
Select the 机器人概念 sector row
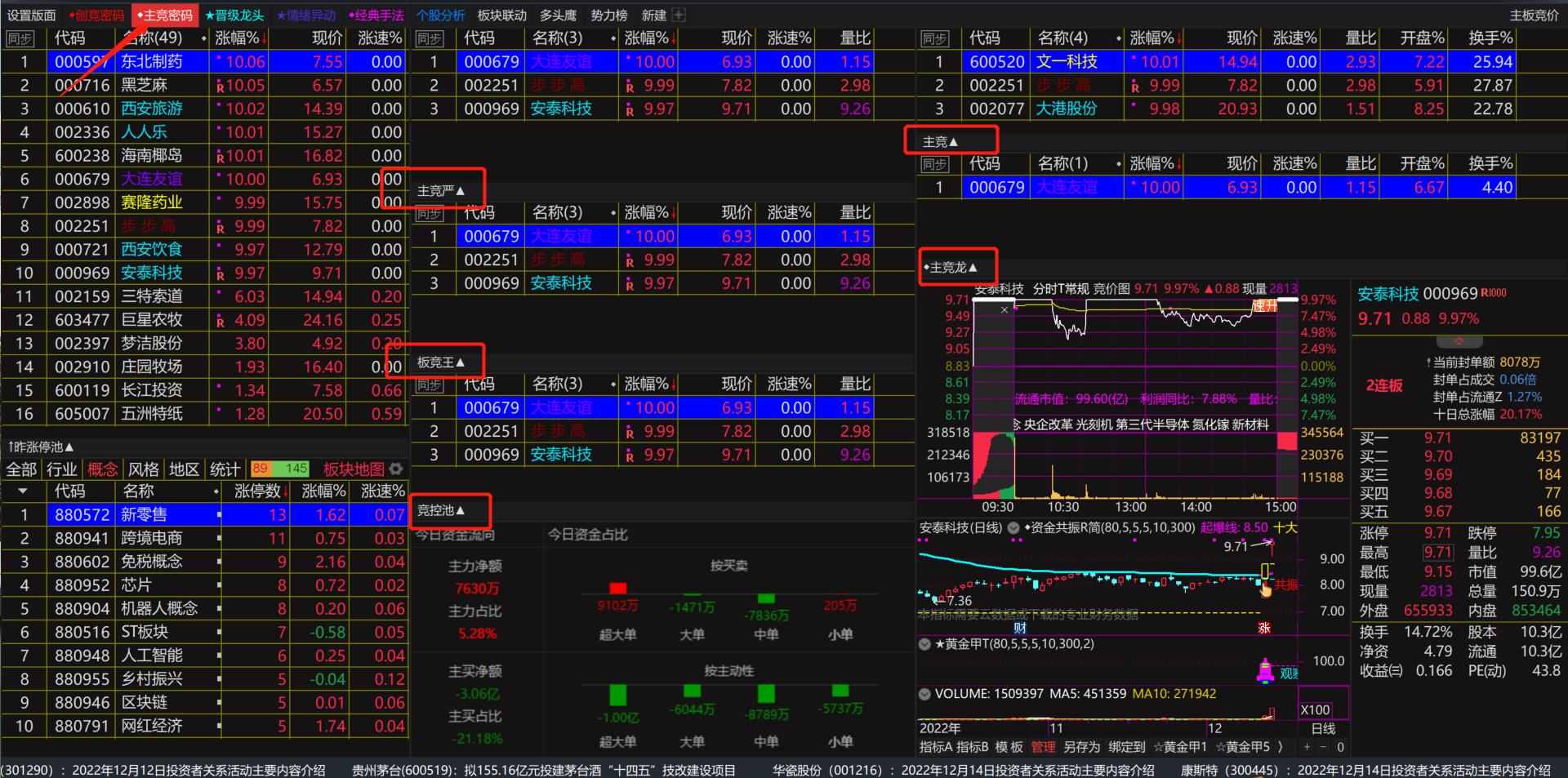(x=204, y=608)
